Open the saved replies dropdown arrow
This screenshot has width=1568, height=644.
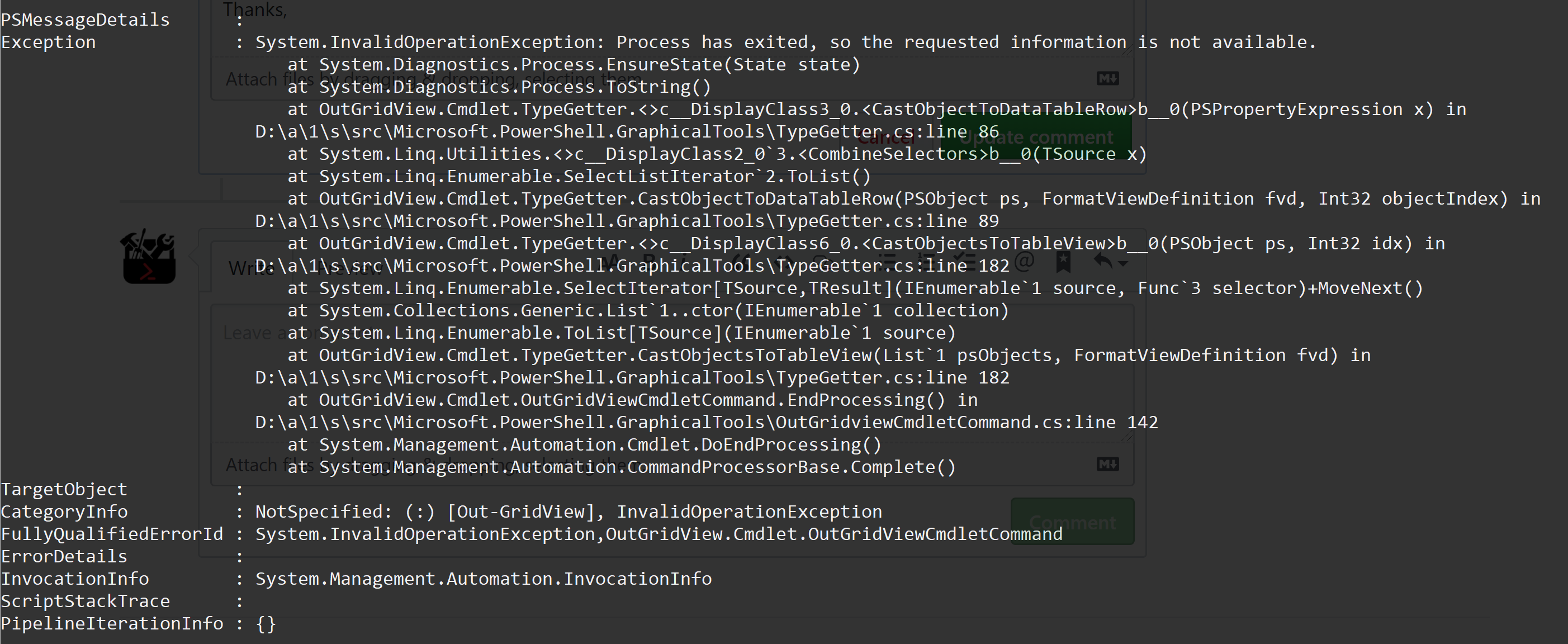click(x=1123, y=263)
